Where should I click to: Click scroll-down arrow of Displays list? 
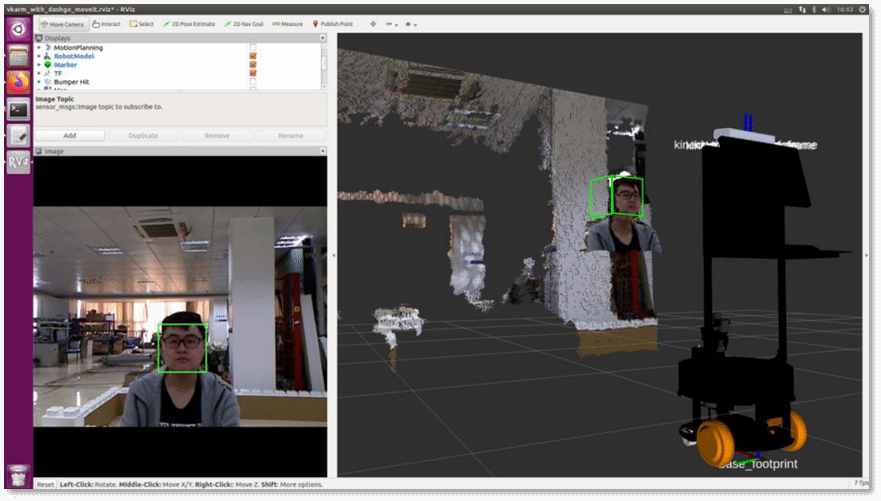[324, 86]
